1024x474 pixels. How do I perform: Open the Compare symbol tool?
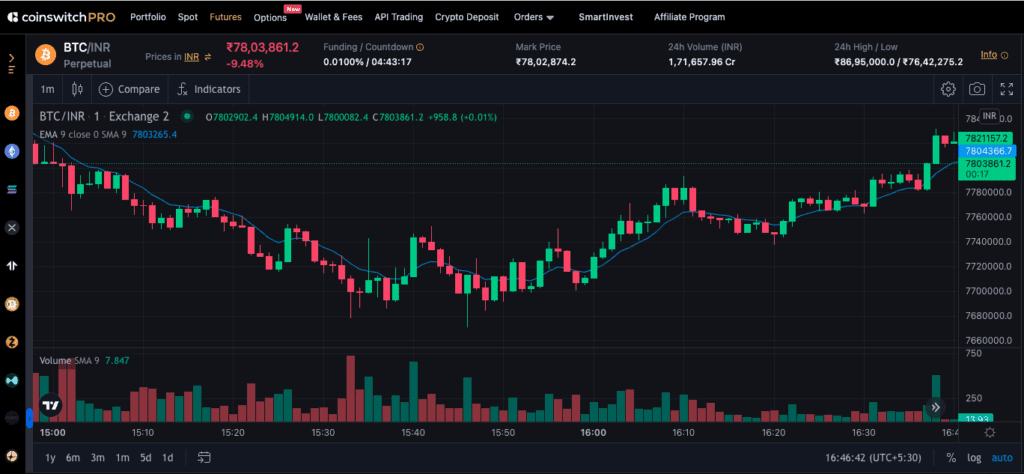pos(129,89)
